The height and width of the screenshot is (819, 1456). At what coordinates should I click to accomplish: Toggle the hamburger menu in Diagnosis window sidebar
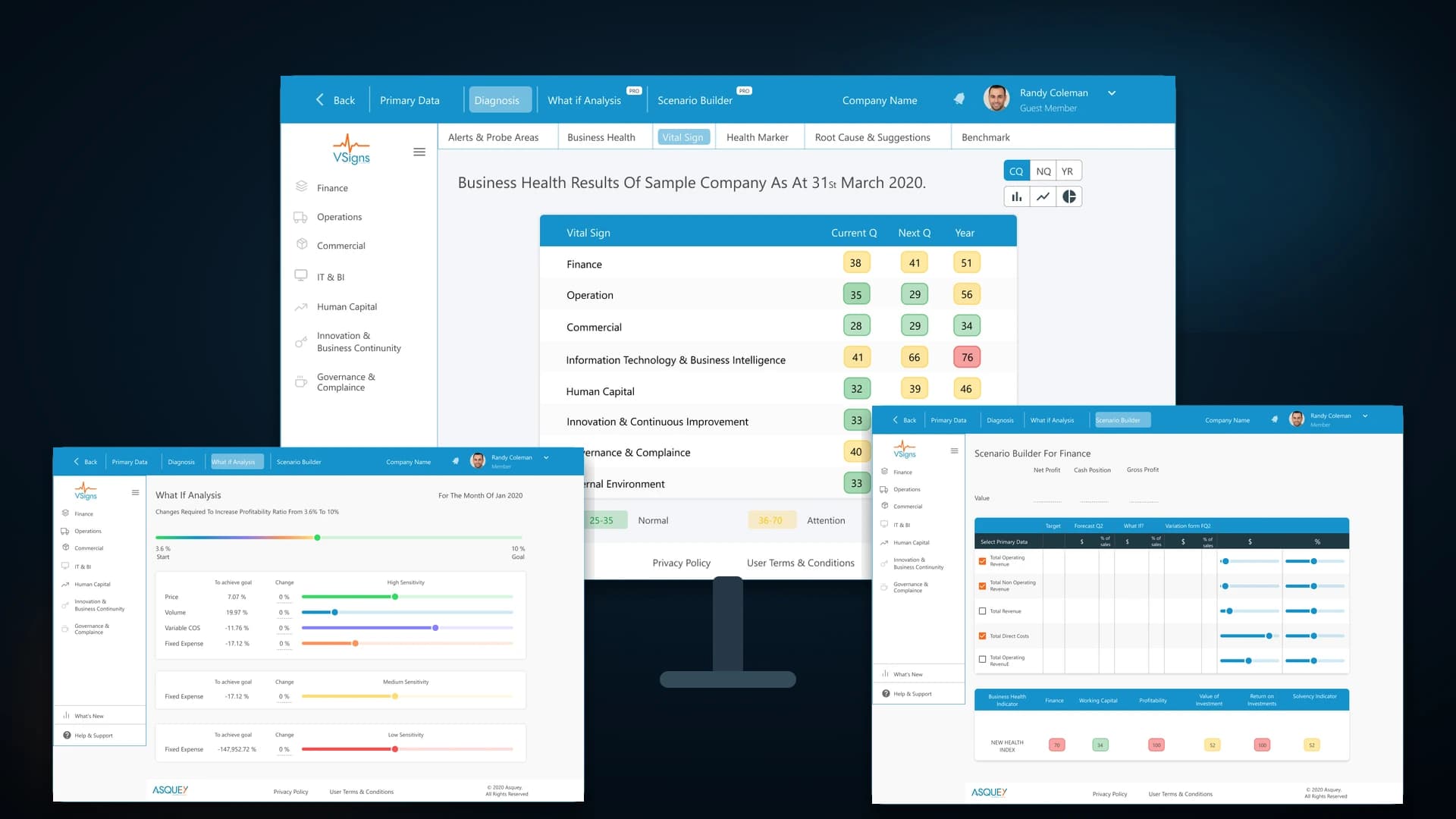(x=419, y=152)
